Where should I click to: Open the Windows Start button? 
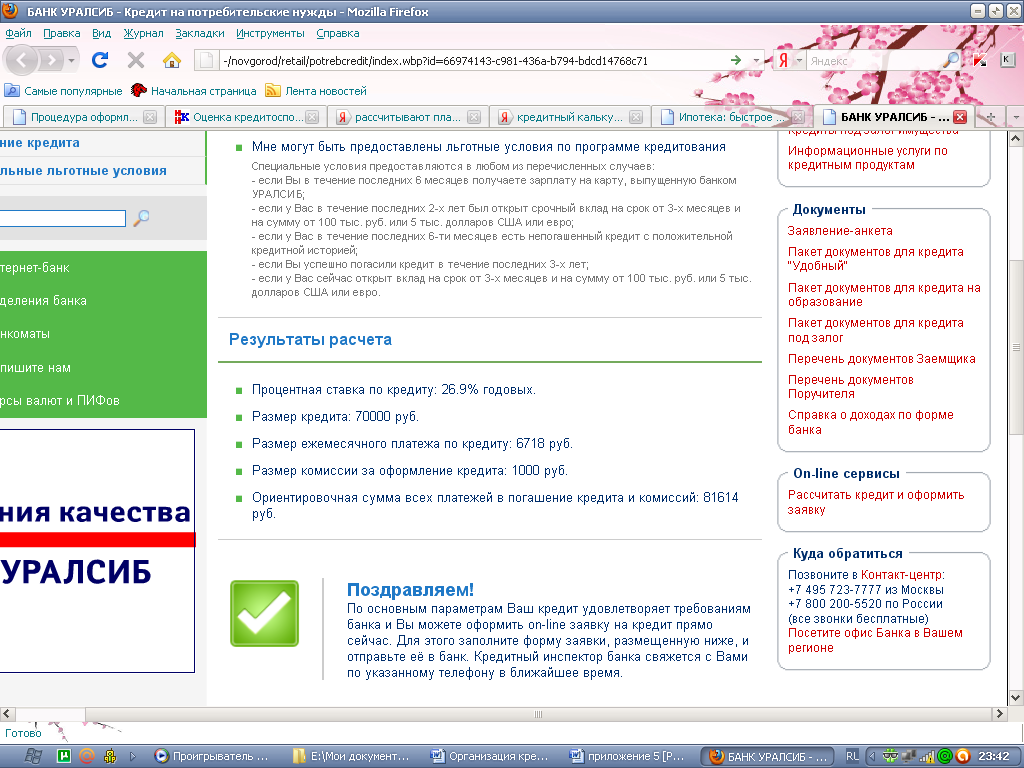click(x=34, y=756)
